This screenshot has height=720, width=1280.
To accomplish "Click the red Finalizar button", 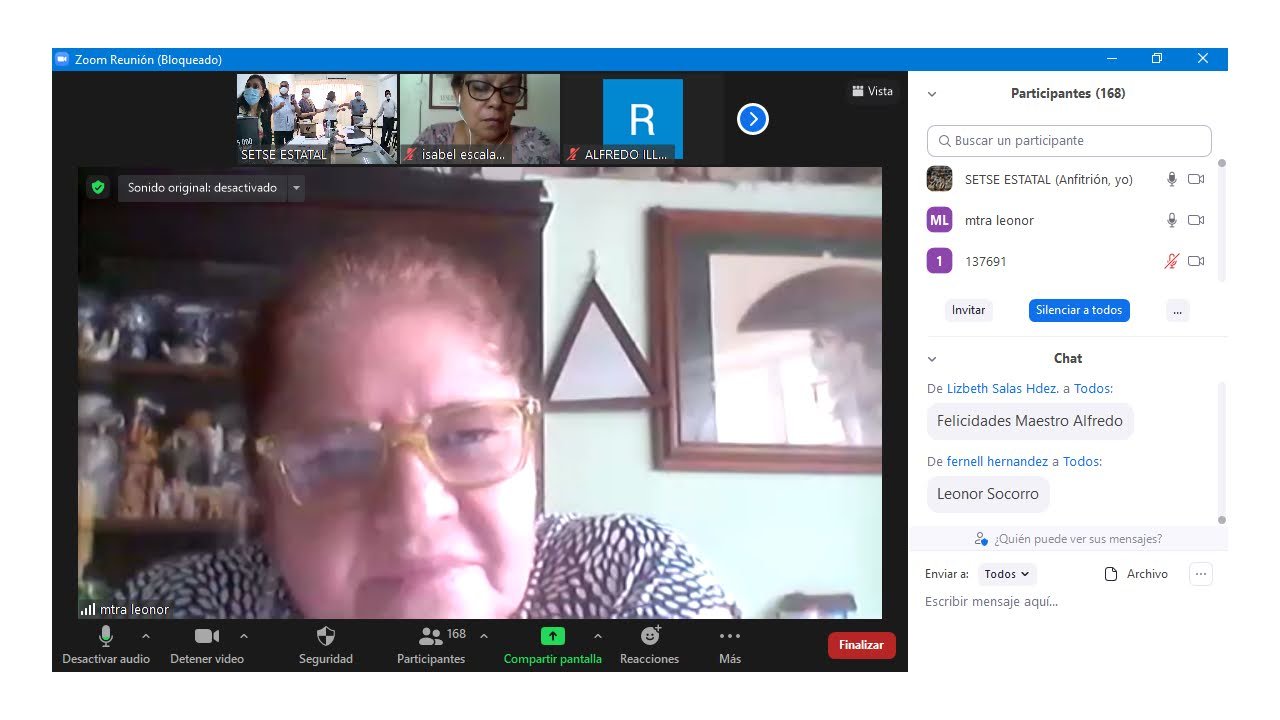I will [861, 645].
